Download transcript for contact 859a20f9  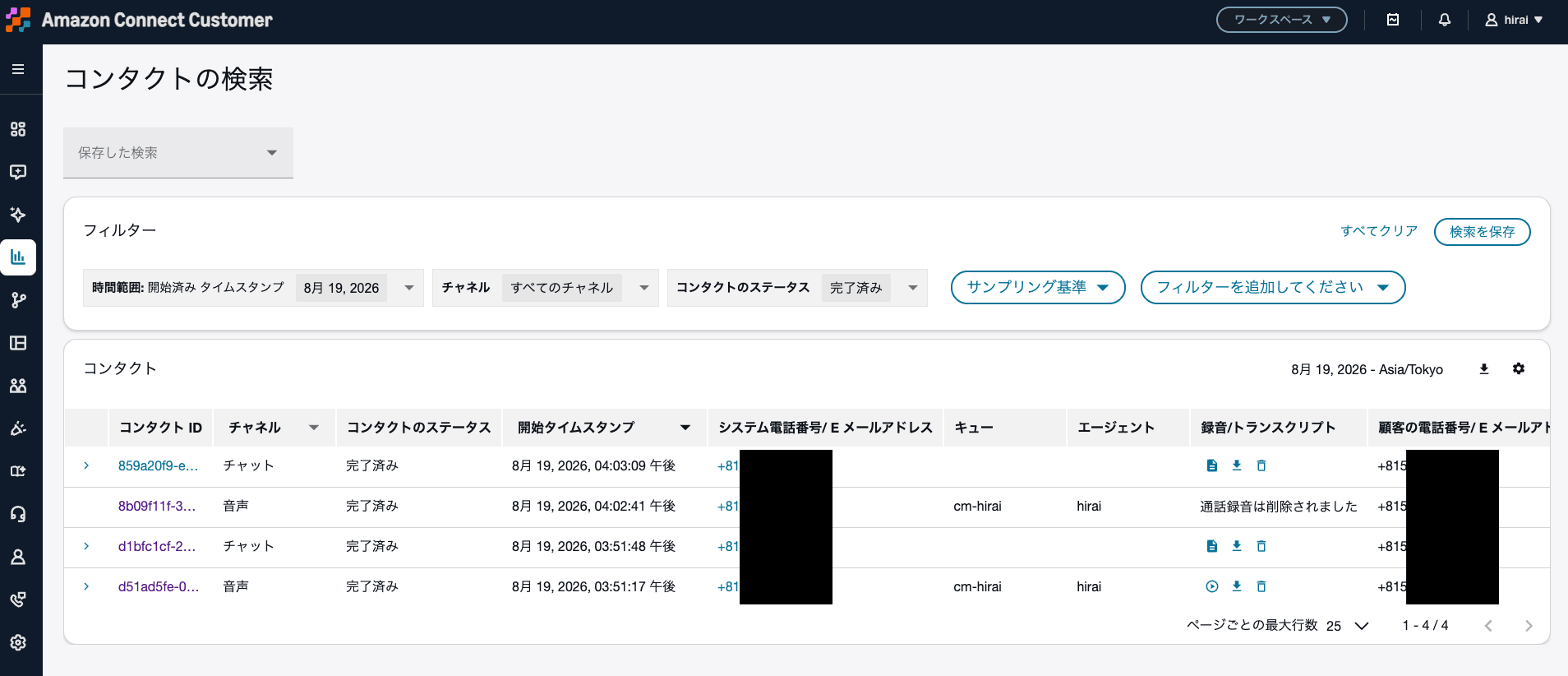click(x=1237, y=465)
